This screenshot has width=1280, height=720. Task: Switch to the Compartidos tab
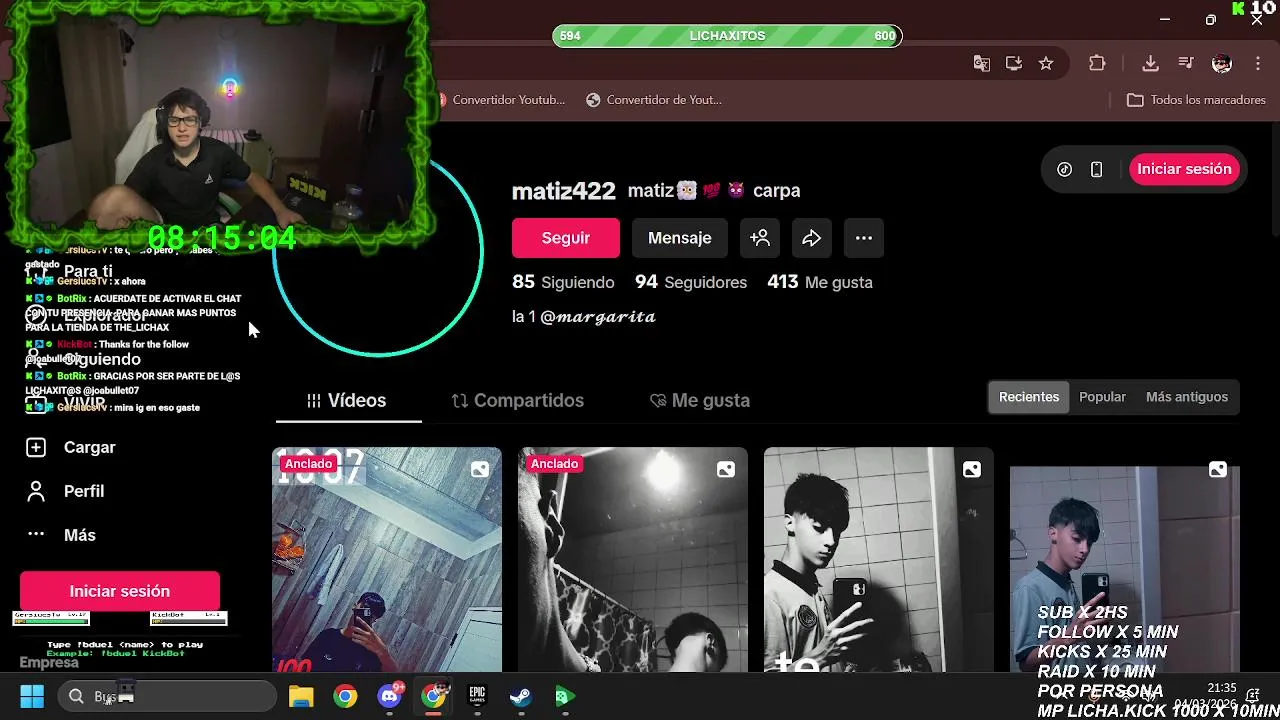click(518, 400)
